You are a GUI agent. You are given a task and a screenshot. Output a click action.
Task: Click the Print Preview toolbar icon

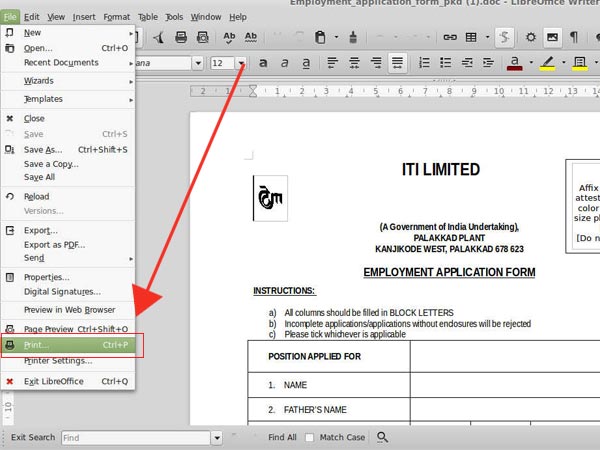tap(202, 37)
